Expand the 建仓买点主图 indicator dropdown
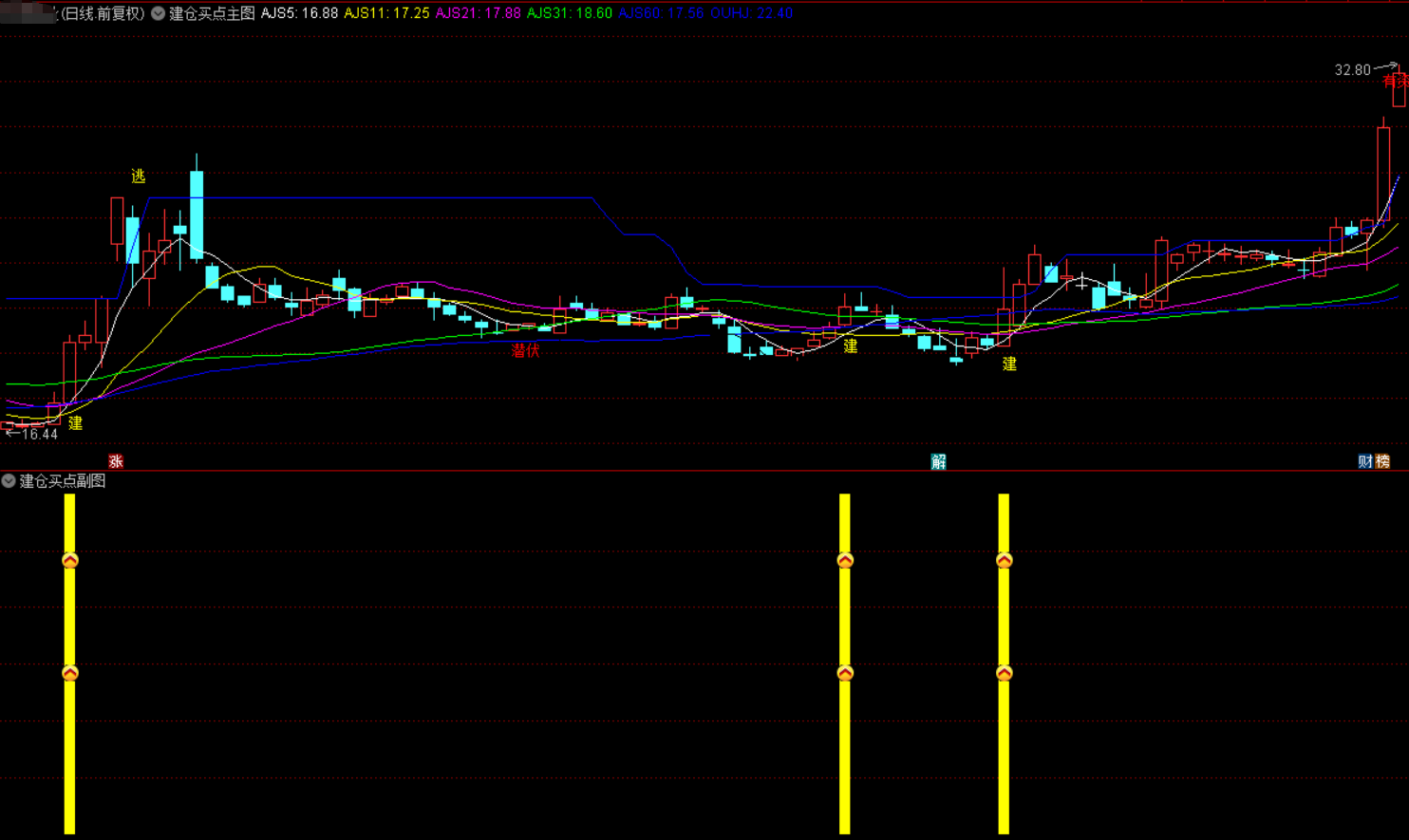This screenshot has height=840, width=1409. pos(159,13)
